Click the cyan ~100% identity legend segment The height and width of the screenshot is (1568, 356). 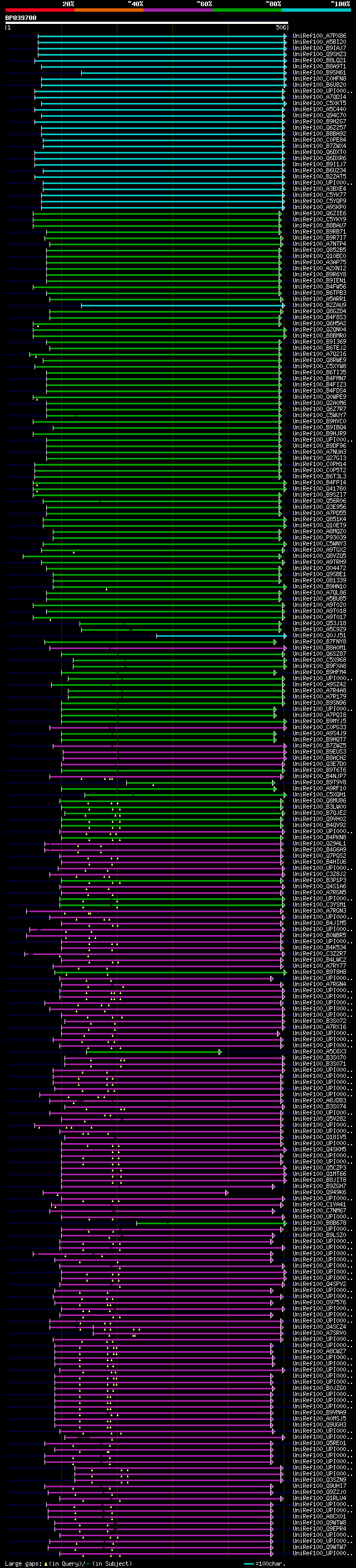(x=316, y=10)
